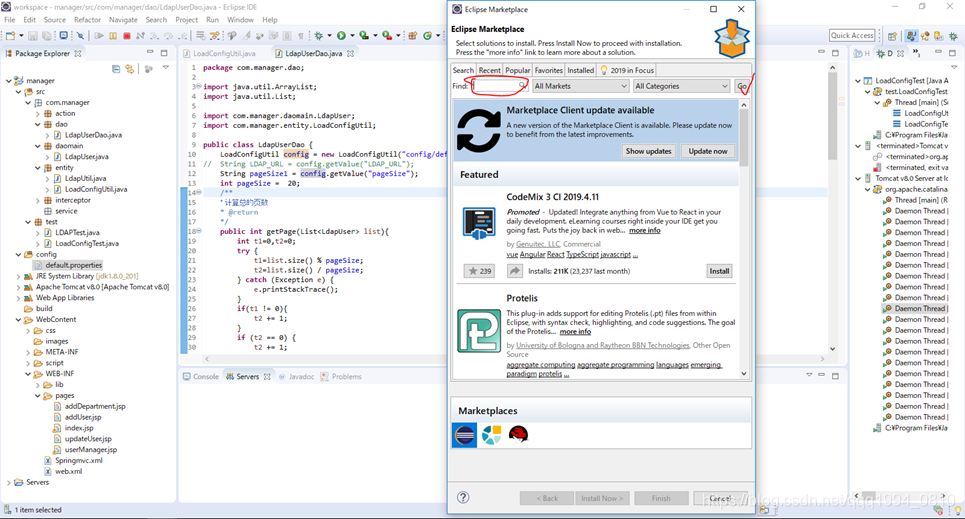Switch to the Debug perspective bug icon
This screenshot has height=519, width=965.
[953, 36]
